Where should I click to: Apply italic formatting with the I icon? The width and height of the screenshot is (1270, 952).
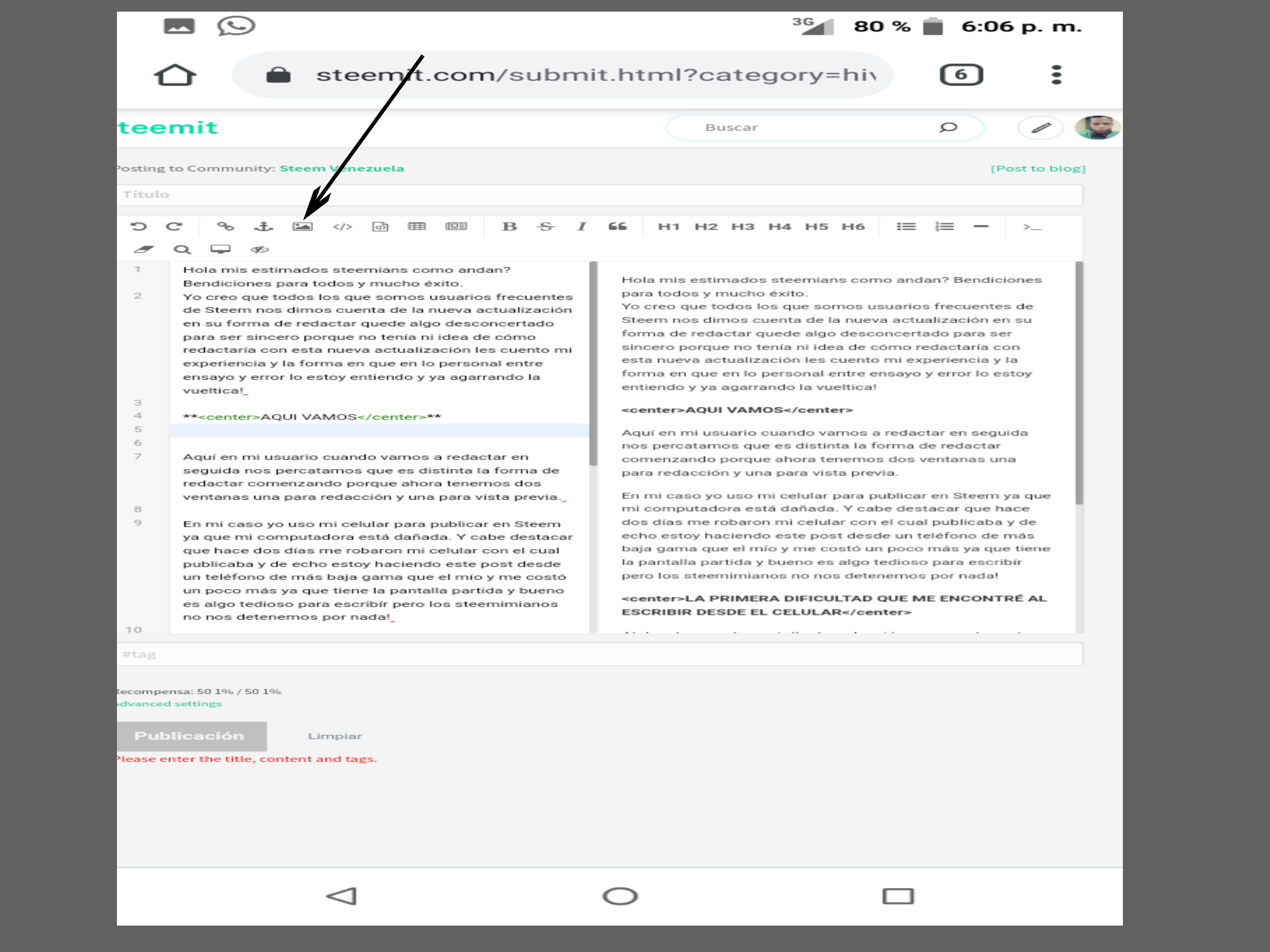tap(582, 226)
